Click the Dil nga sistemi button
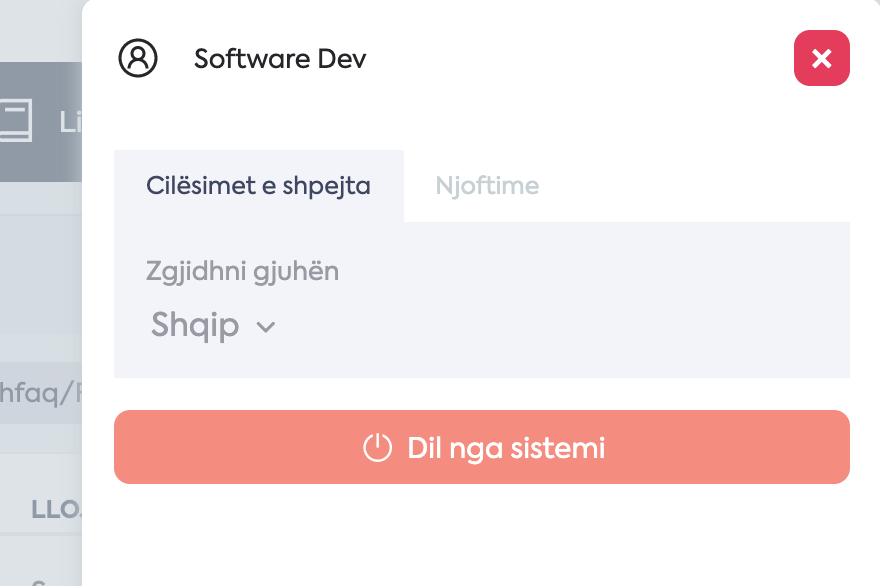Screen dimensions: 880x586 482,447
